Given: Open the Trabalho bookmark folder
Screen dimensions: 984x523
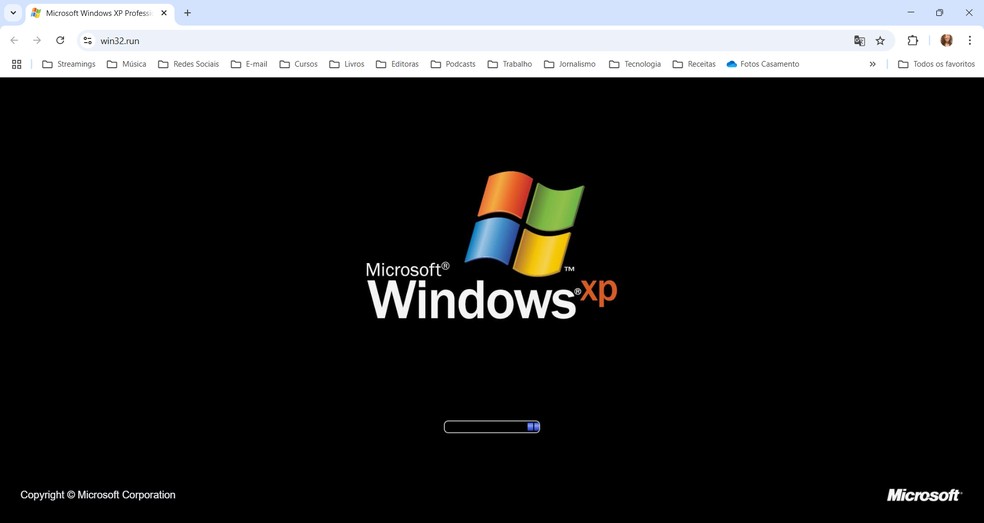Looking at the screenshot, I should pos(510,64).
